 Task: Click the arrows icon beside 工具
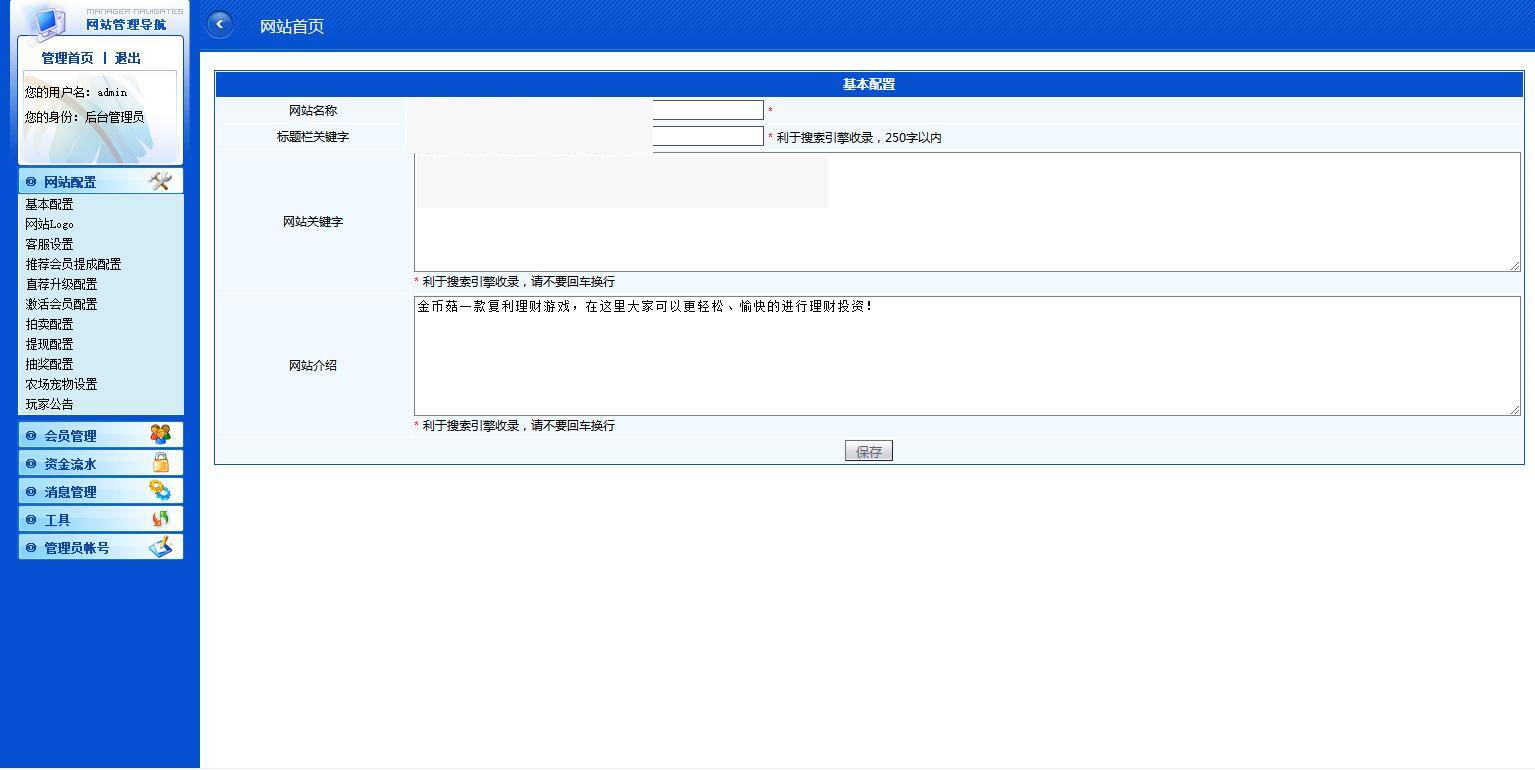point(160,518)
